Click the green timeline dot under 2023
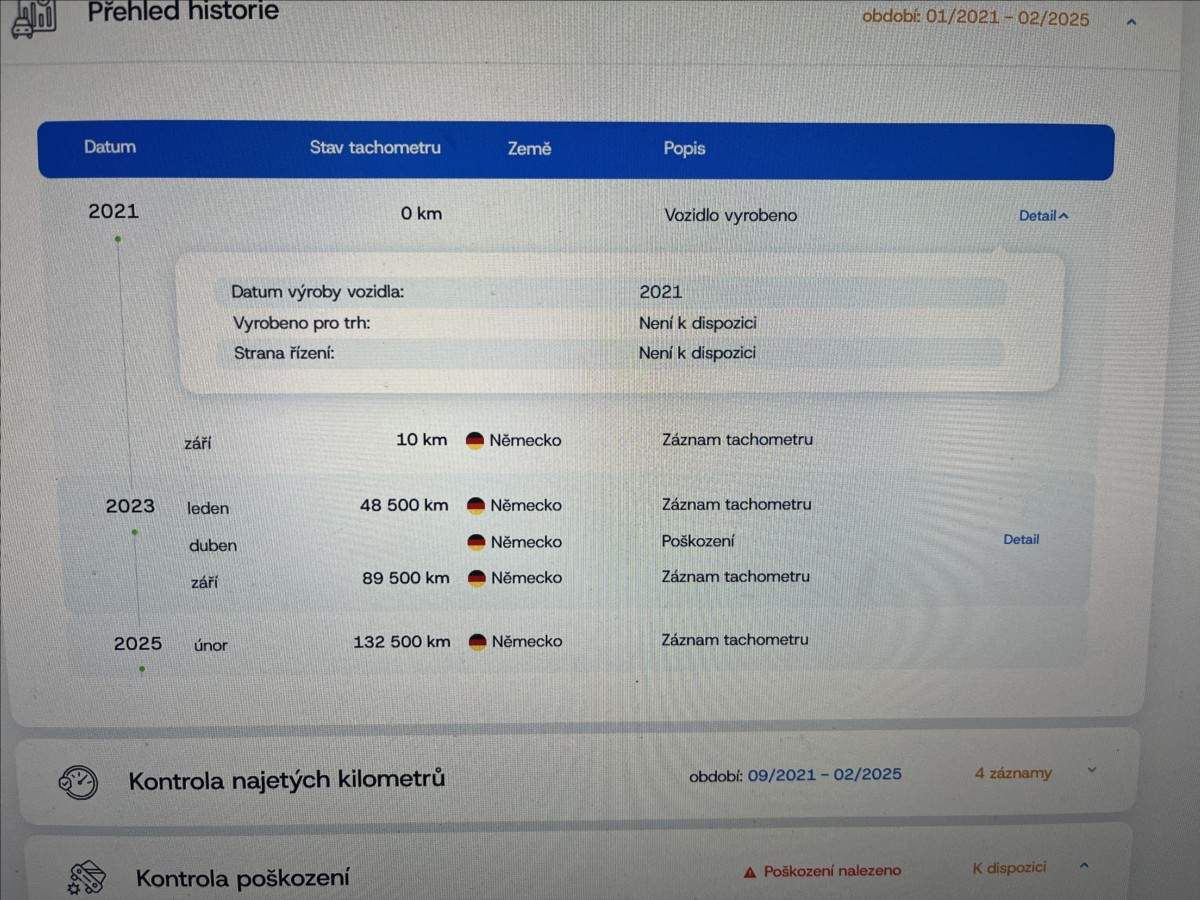This screenshot has height=900, width=1200. [135, 532]
